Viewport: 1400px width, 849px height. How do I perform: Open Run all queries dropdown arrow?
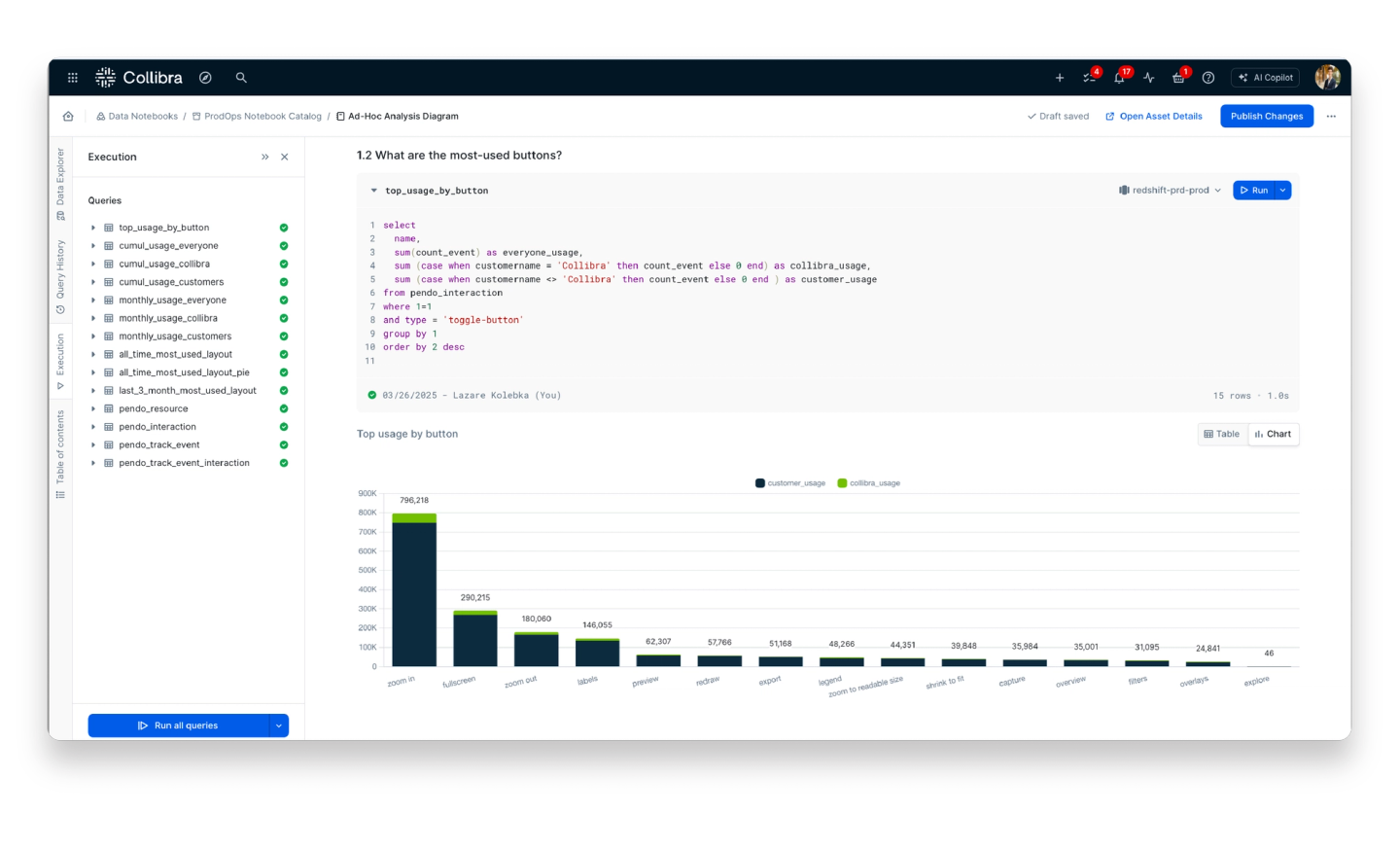click(279, 725)
